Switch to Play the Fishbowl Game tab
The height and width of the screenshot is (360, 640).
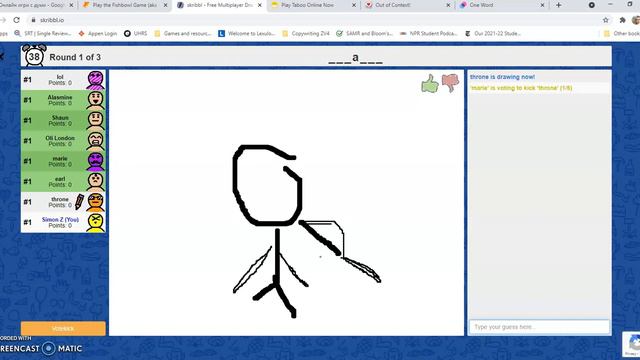click(x=125, y=5)
